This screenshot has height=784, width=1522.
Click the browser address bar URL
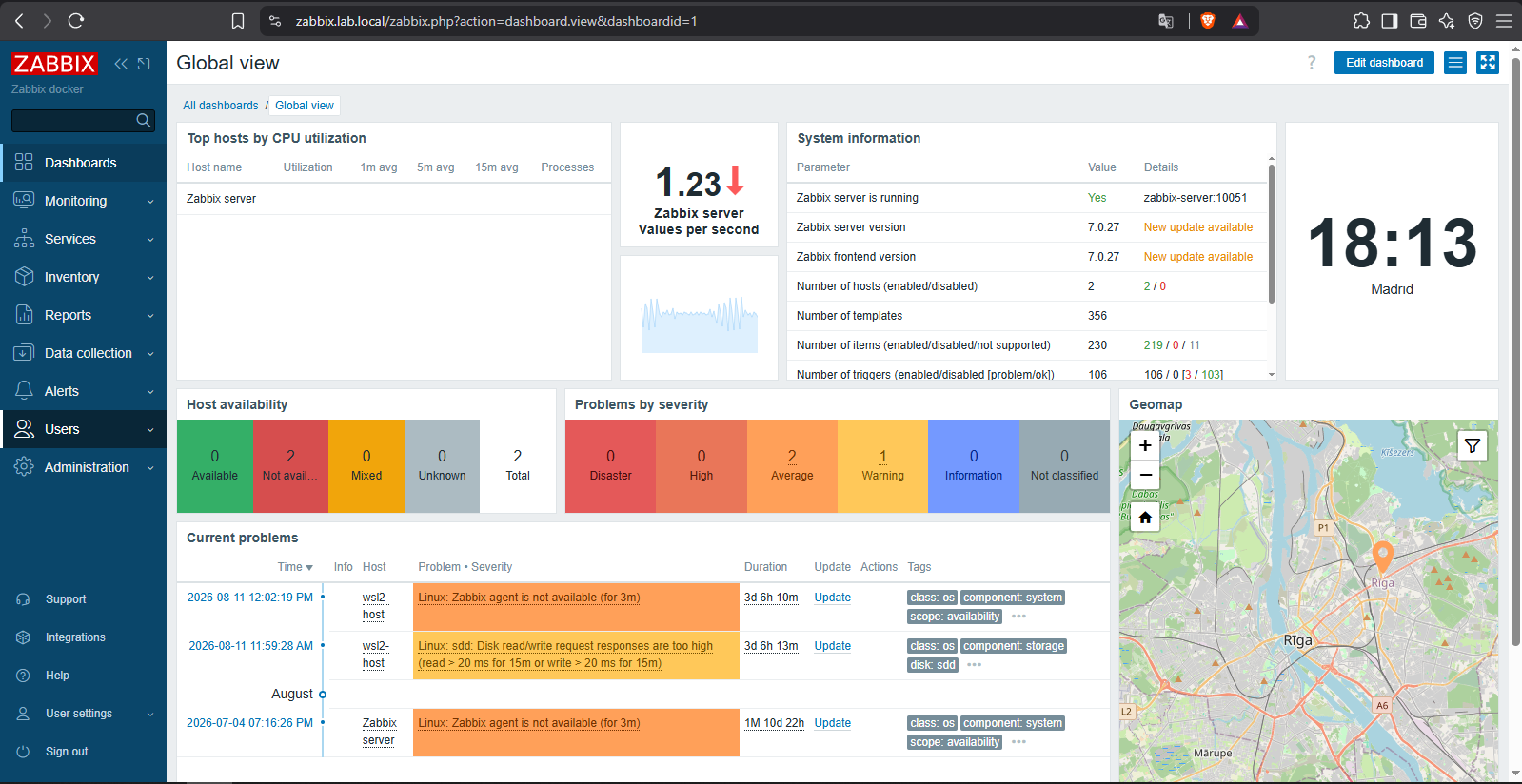pyautogui.click(x=496, y=21)
